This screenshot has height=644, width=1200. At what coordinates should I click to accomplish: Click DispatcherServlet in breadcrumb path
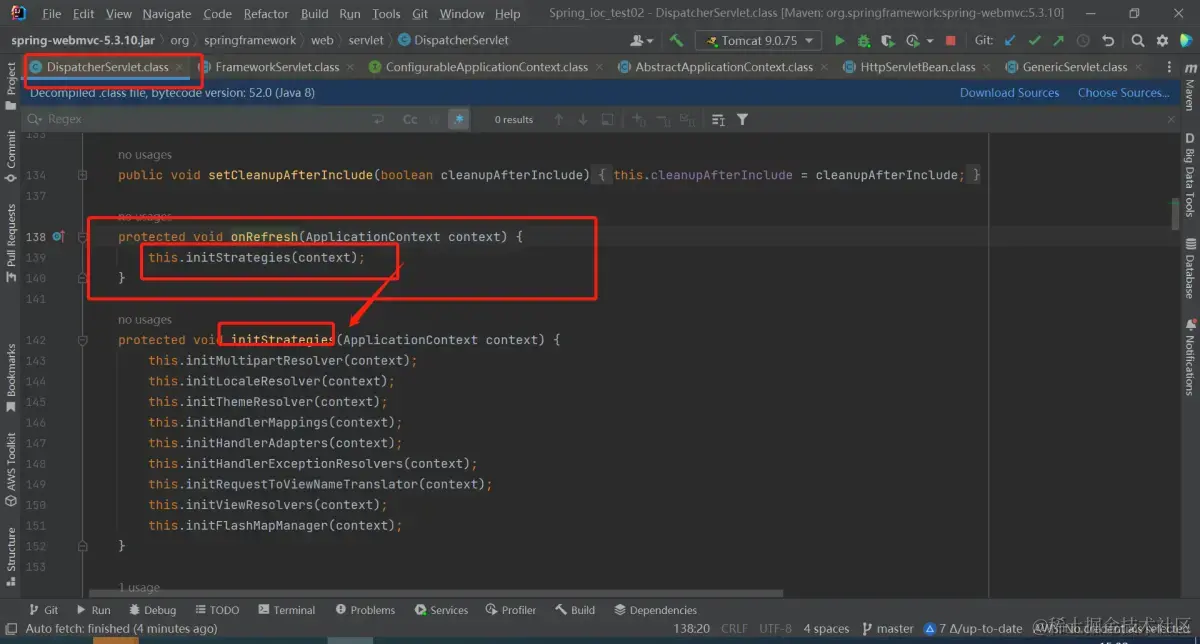(453, 41)
